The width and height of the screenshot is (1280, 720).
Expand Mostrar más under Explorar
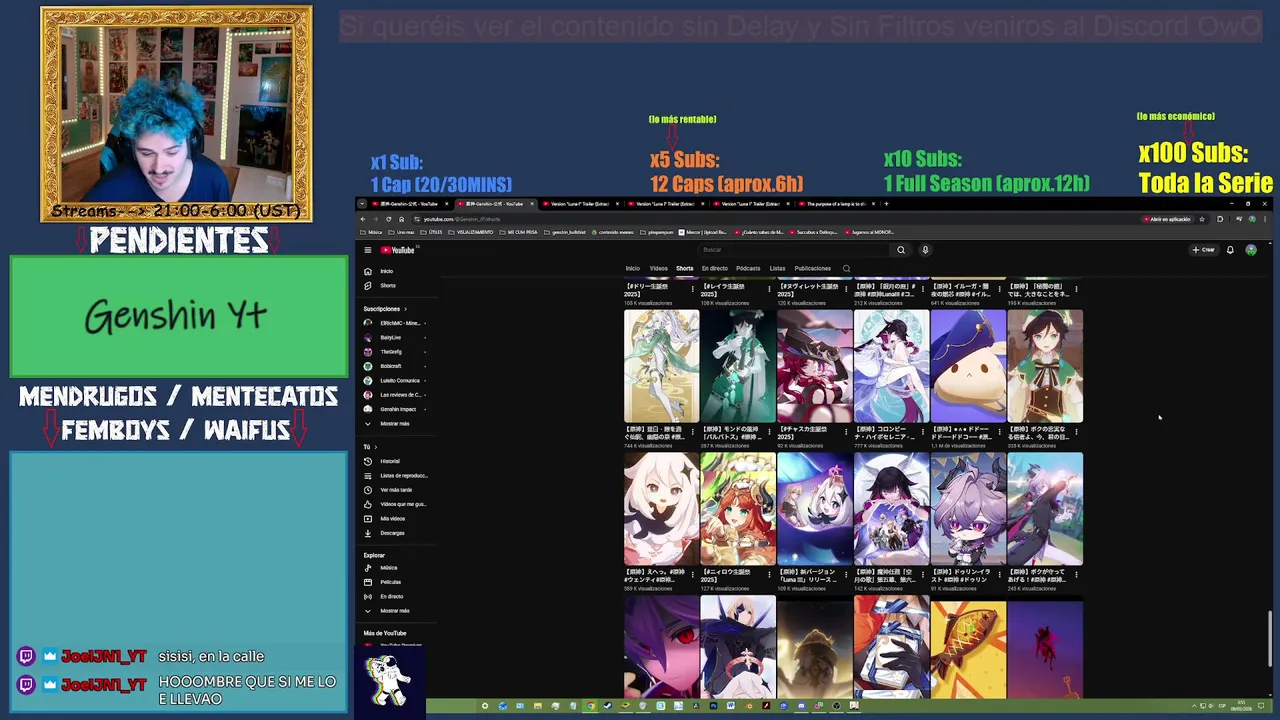(394, 610)
